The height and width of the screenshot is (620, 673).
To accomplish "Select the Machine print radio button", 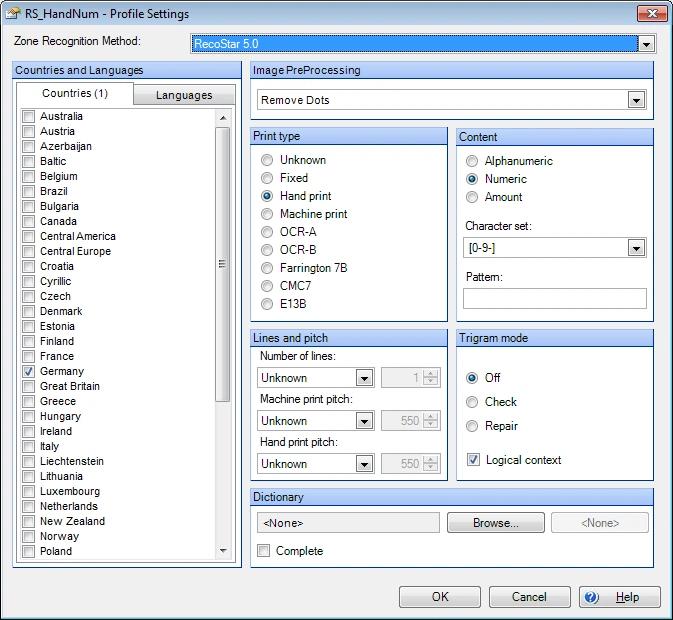I will [267, 214].
